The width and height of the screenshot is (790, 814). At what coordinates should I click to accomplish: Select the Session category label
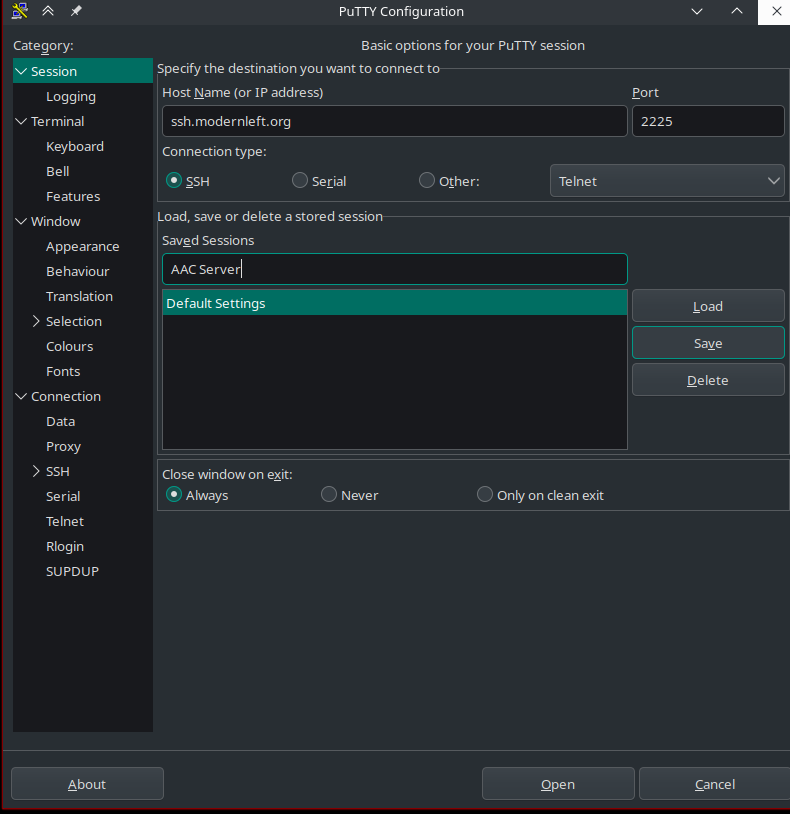(x=54, y=71)
